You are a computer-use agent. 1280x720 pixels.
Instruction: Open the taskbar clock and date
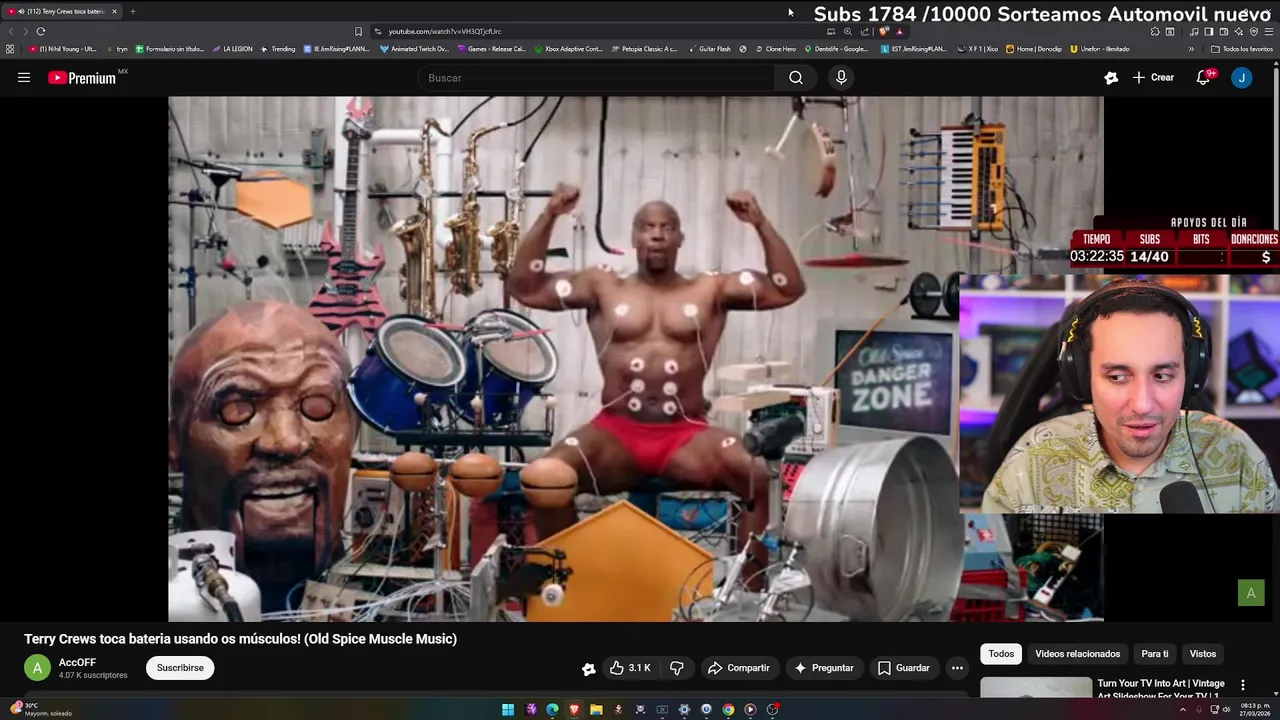click(1255, 709)
